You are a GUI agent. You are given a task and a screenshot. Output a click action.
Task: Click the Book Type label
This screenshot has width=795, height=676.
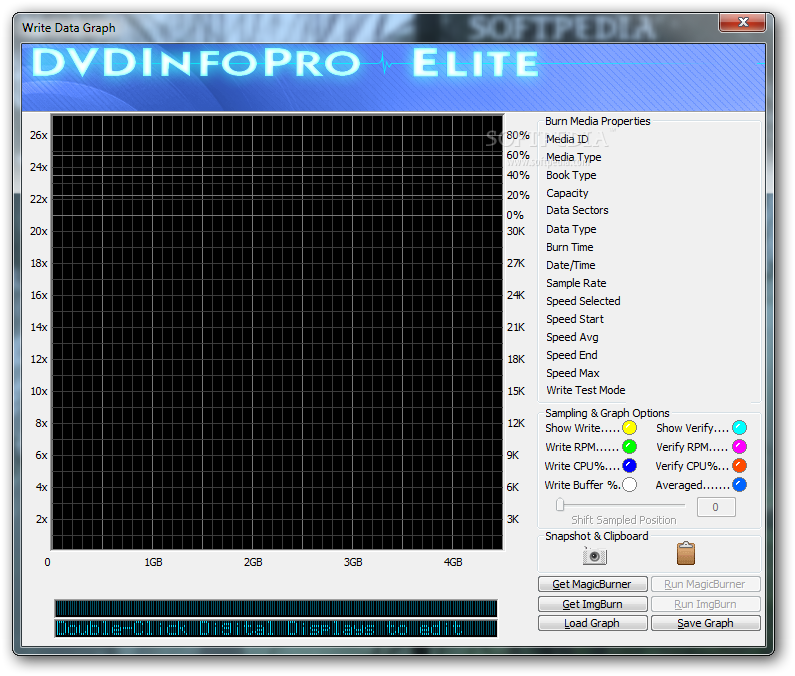pyautogui.click(x=571, y=175)
